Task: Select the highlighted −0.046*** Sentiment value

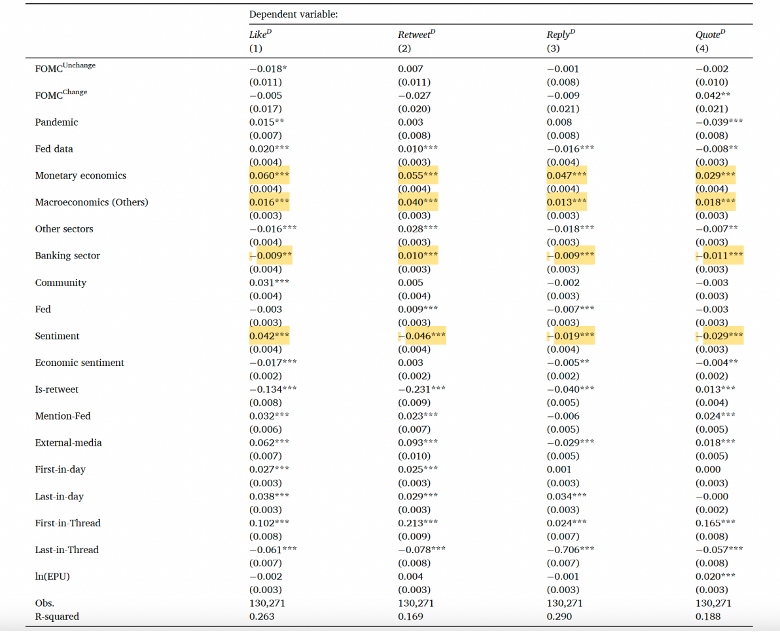Action: (x=420, y=336)
